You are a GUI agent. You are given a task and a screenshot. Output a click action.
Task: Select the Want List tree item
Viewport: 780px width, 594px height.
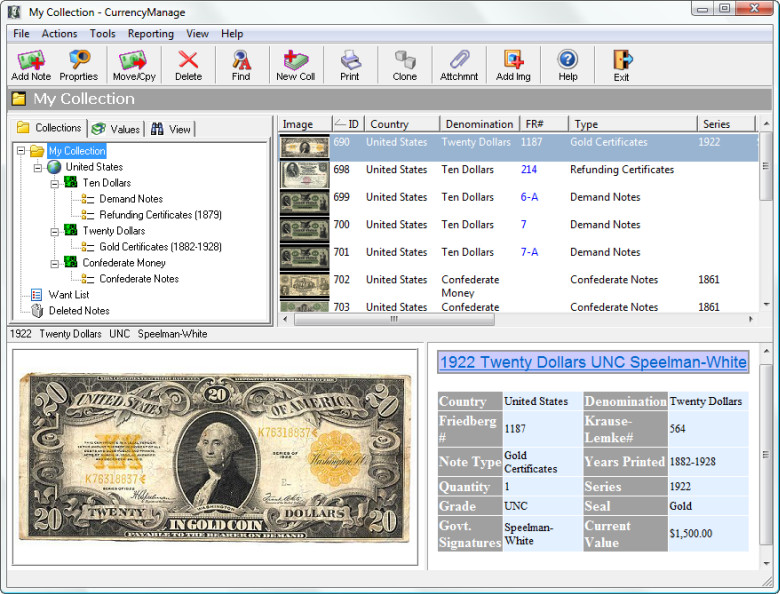(69, 295)
